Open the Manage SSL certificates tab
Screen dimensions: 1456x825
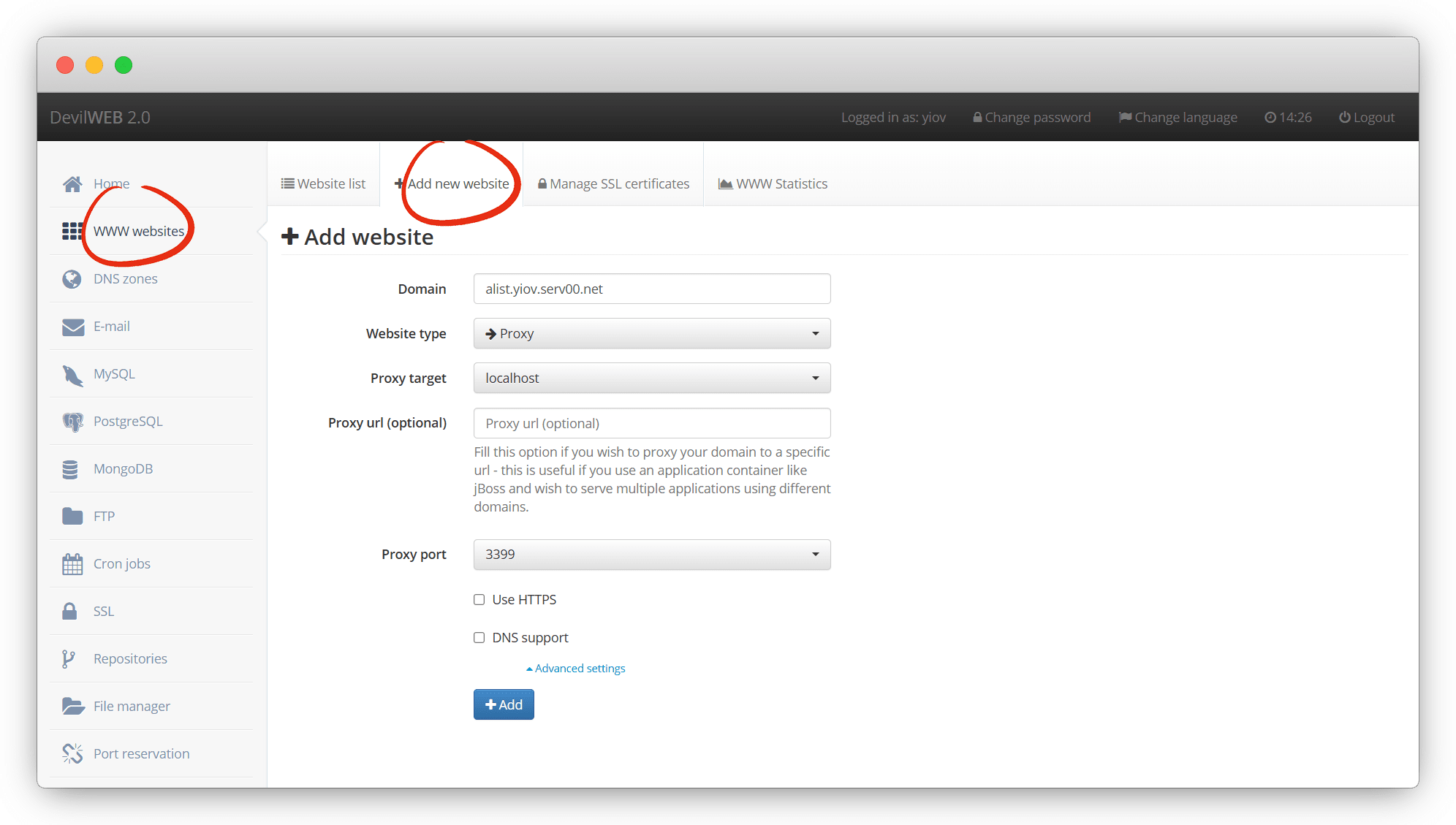(x=613, y=184)
